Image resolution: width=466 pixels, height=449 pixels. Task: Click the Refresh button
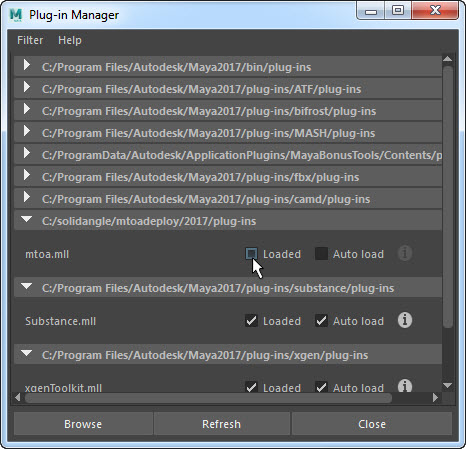click(221, 424)
